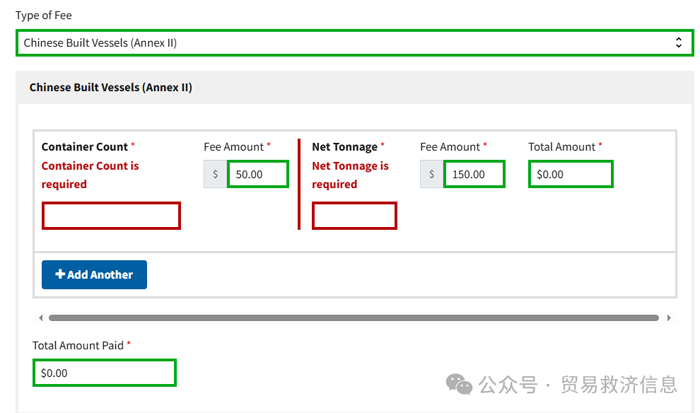700x413 pixels.
Task: Focus the empty Net Tonnage field
Action: tap(354, 216)
